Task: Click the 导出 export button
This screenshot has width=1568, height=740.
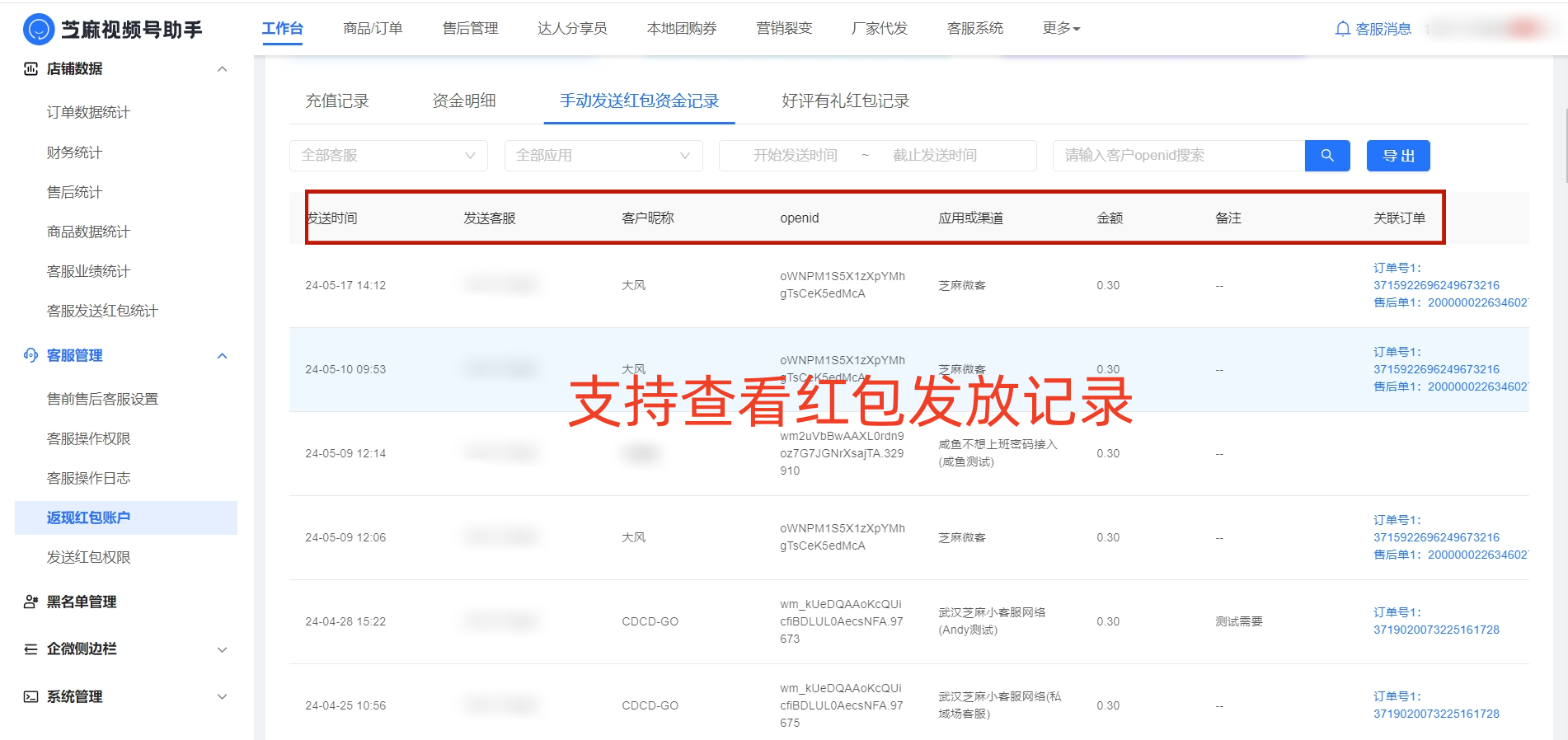Action: pyautogui.click(x=1398, y=156)
